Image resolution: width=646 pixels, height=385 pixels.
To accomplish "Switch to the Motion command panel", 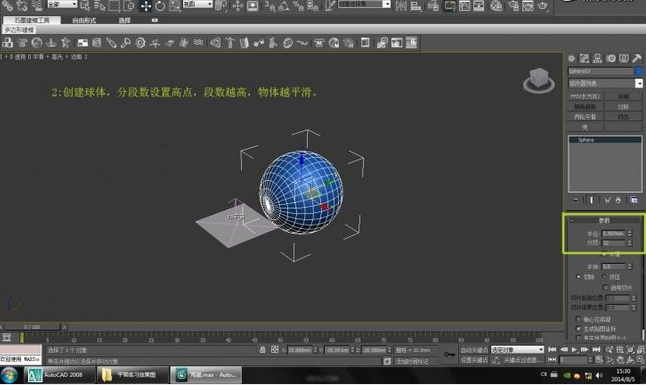I will click(x=611, y=59).
